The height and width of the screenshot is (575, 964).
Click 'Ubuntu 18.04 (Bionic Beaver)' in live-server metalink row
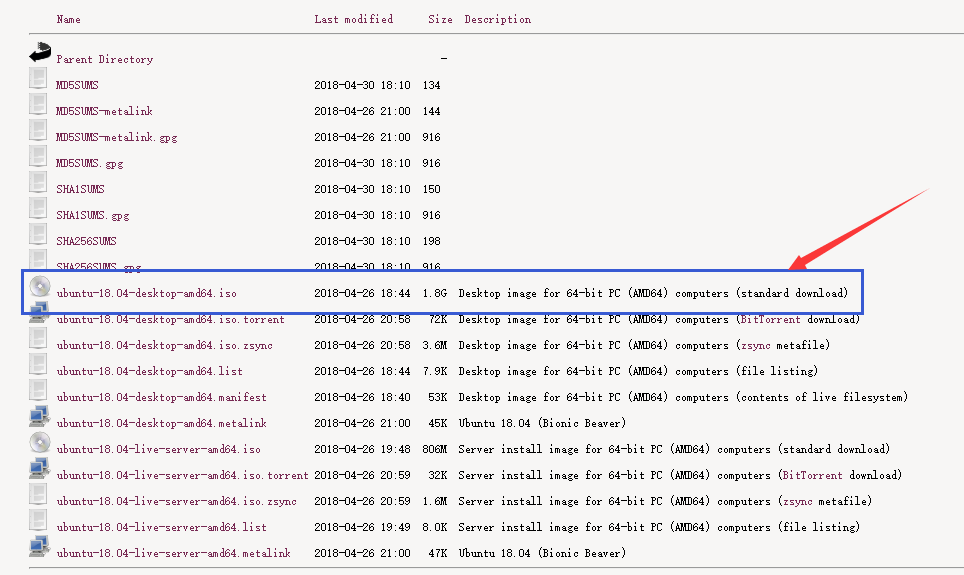coord(542,553)
